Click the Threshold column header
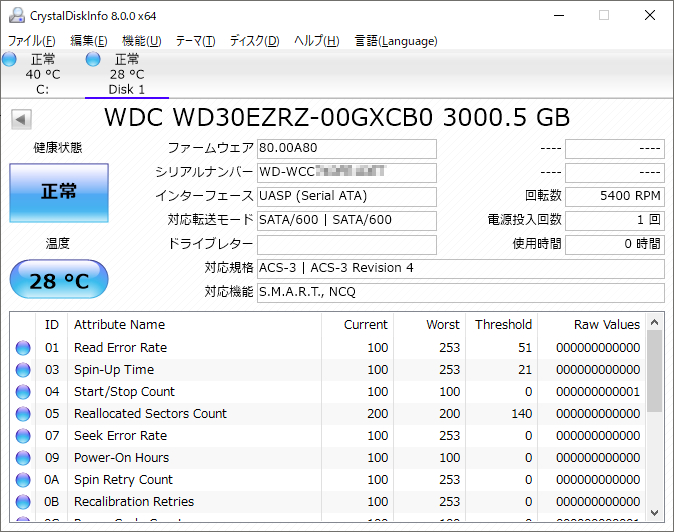This screenshot has width=674, height=532. [502, 325]
